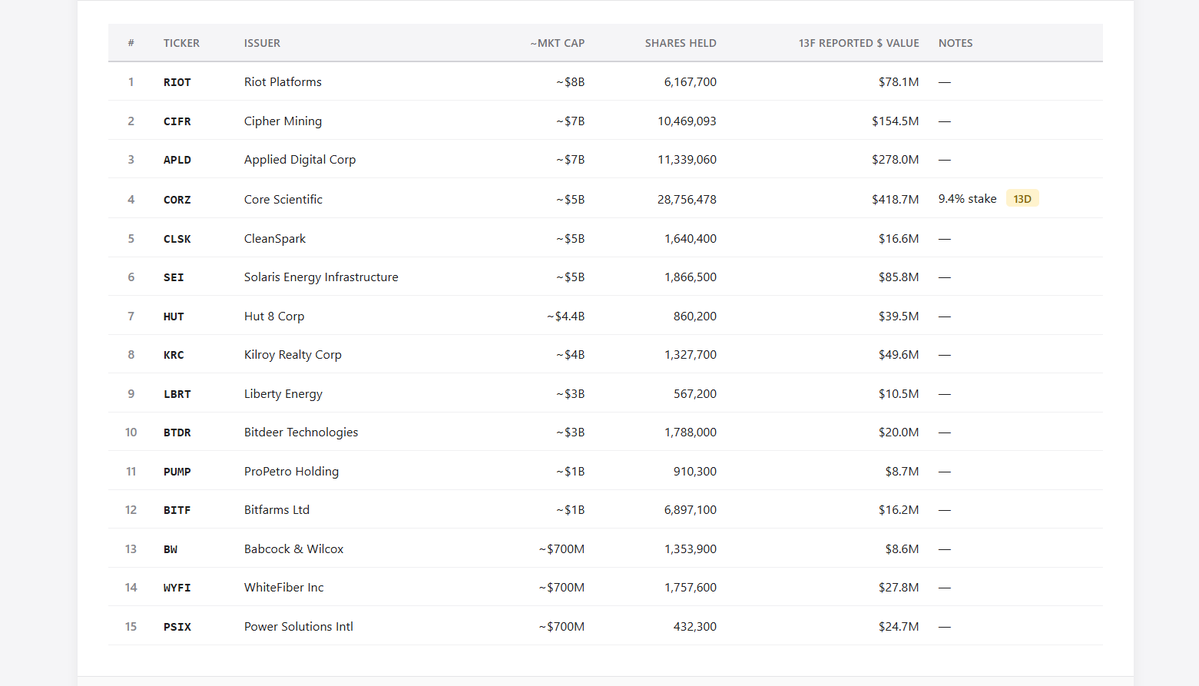This screenshot has height=686, width=1199.
Task: Click issuer name Bitfarms Ltd
Action: click(x=277, y=510)
